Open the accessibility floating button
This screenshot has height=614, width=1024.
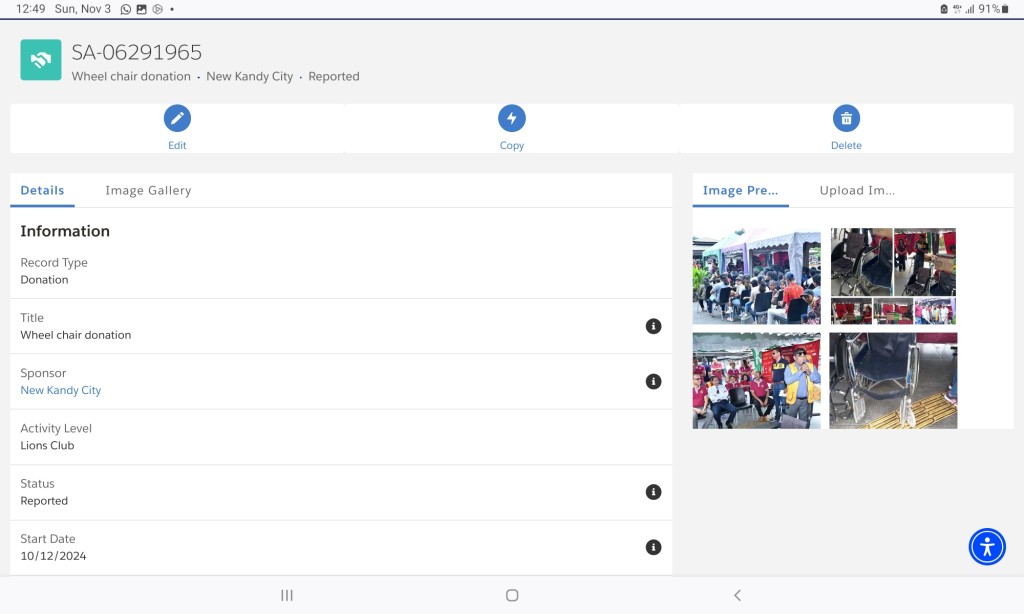point(987,547)
